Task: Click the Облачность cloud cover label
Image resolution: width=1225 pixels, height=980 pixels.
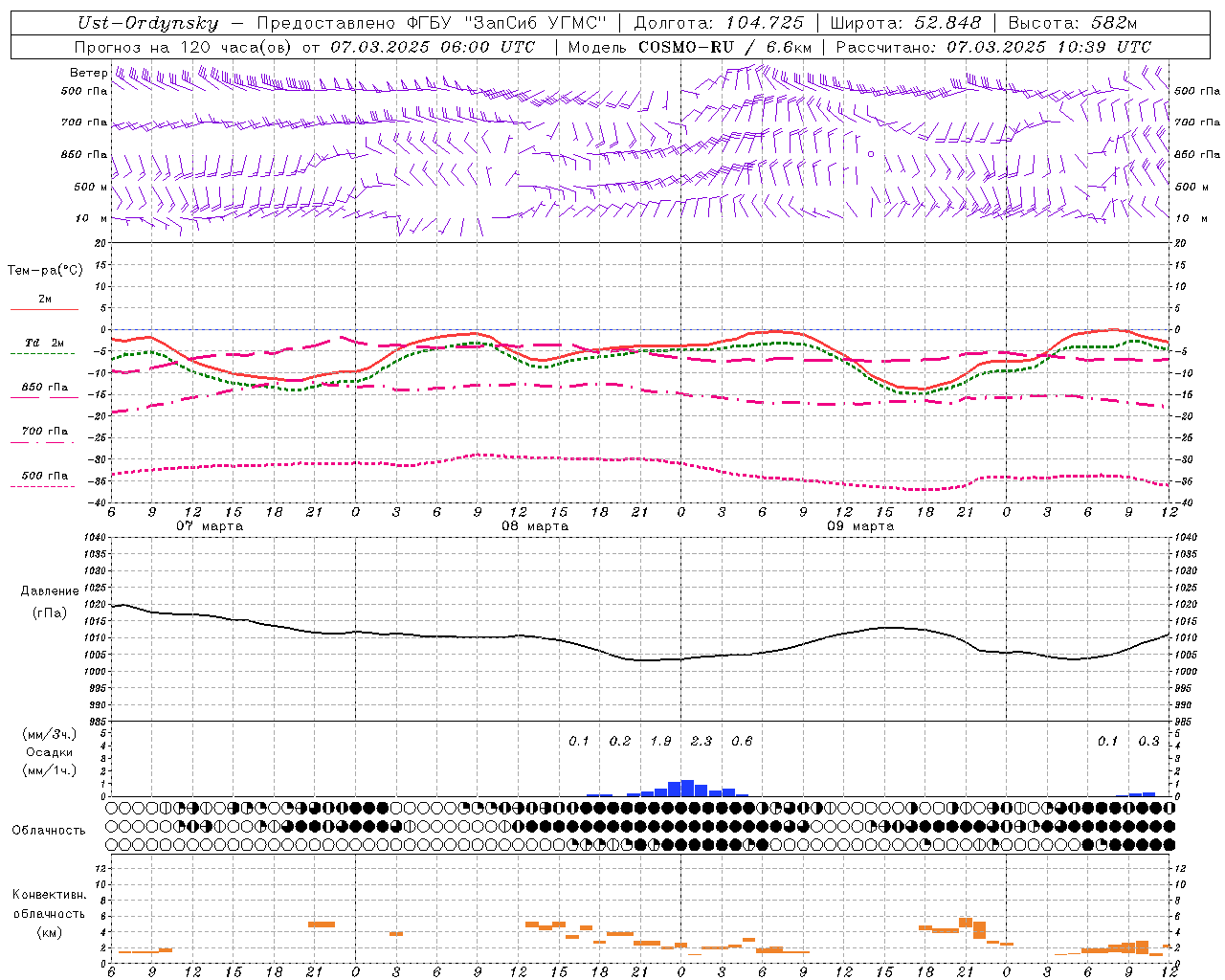Action: (49, 830)
